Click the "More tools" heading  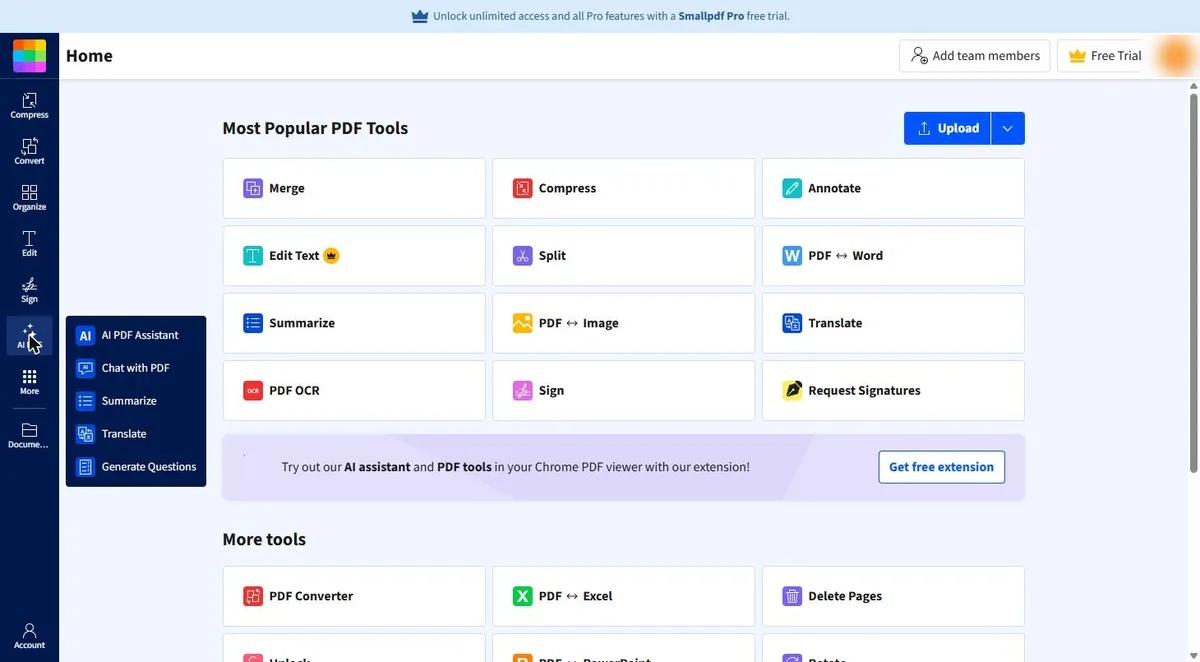click(x=264, y=539)
